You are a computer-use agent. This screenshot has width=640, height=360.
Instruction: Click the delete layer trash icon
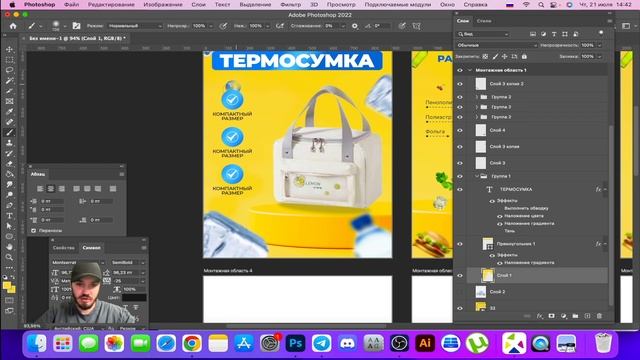point(599,316)
